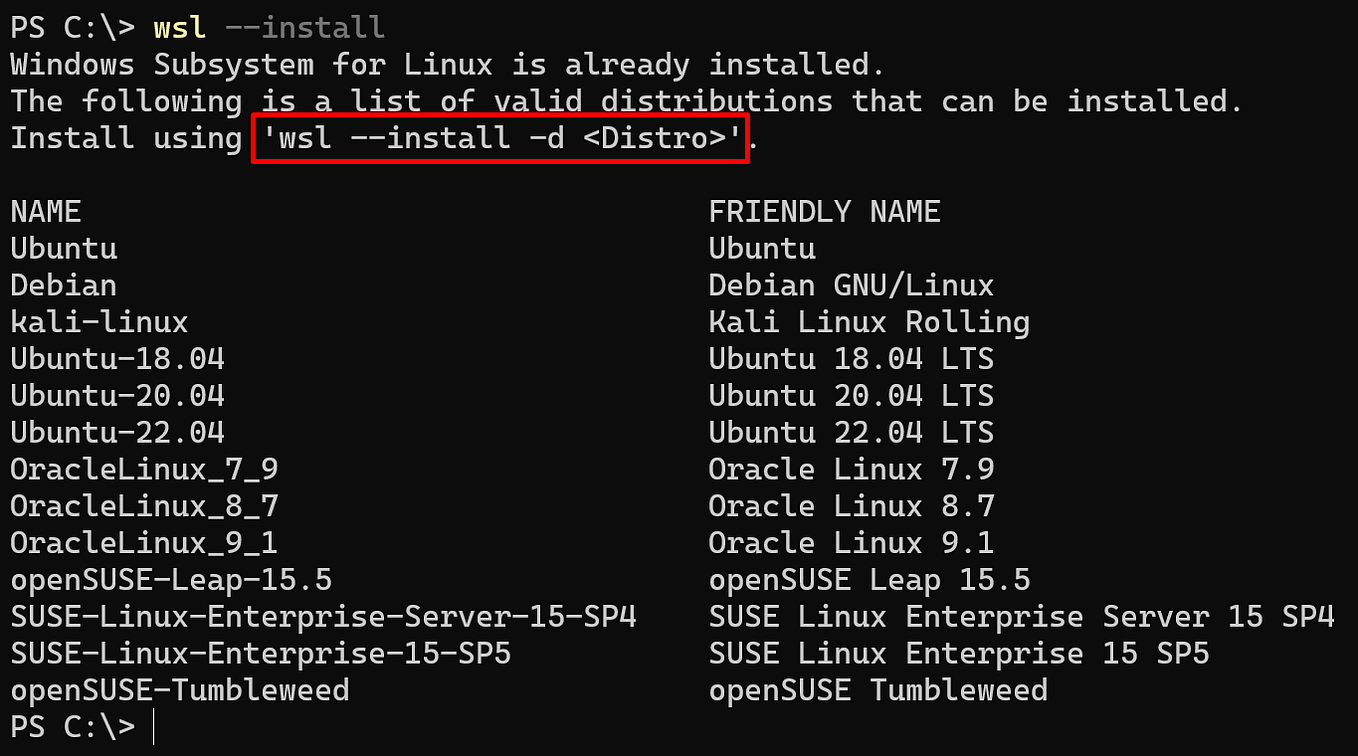Click the NAME column header
The height and width of the screenshot is (756, 1358).
(43, 211)
